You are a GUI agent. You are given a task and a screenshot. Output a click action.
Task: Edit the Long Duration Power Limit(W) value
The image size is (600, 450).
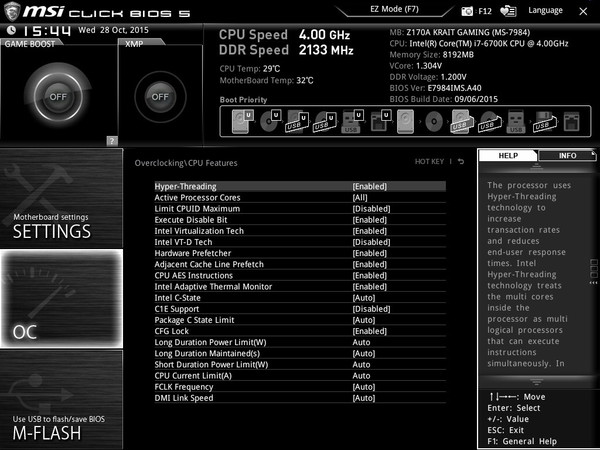point(300,342)
